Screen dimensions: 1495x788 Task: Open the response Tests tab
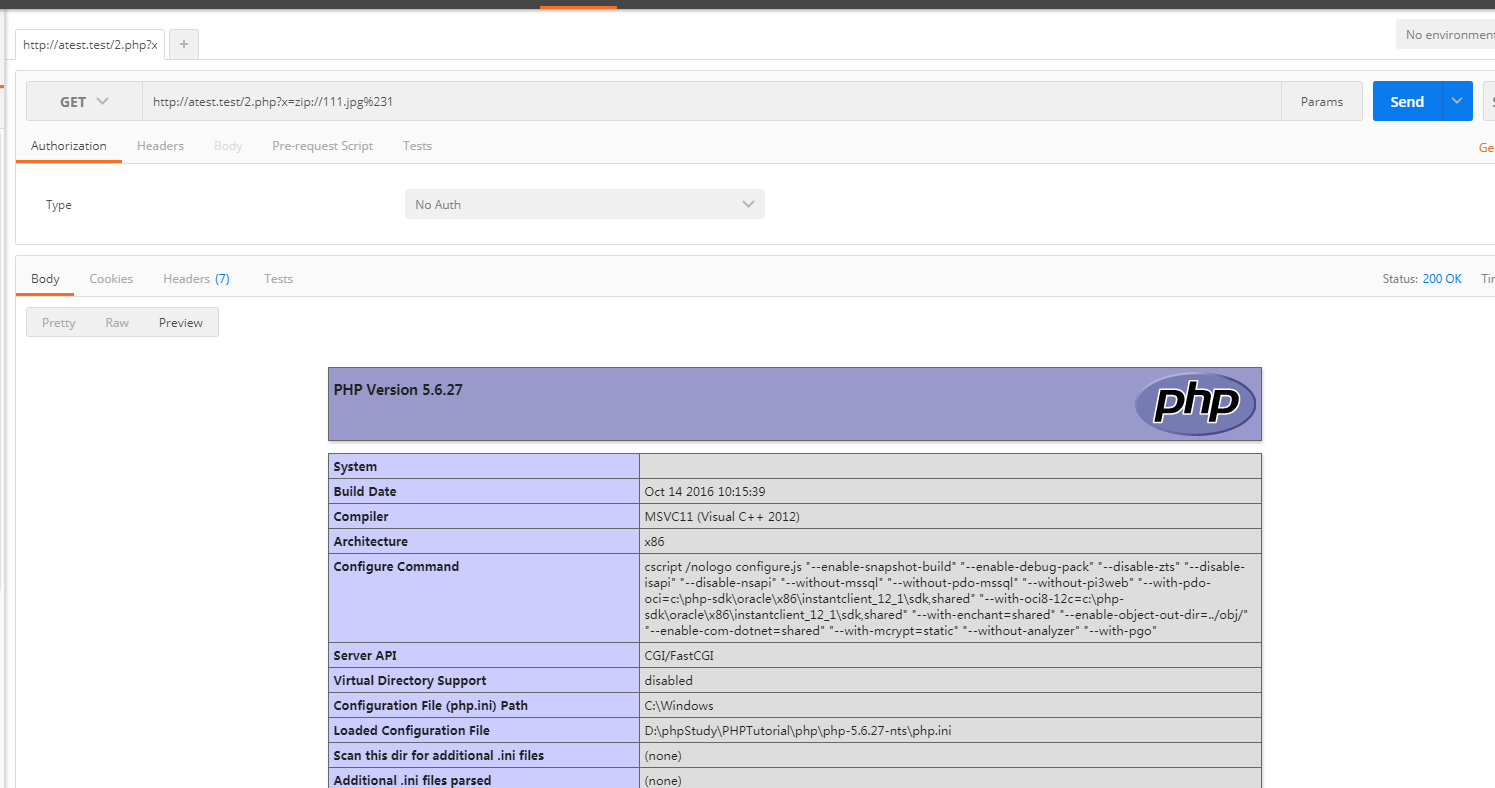[278, 279]
